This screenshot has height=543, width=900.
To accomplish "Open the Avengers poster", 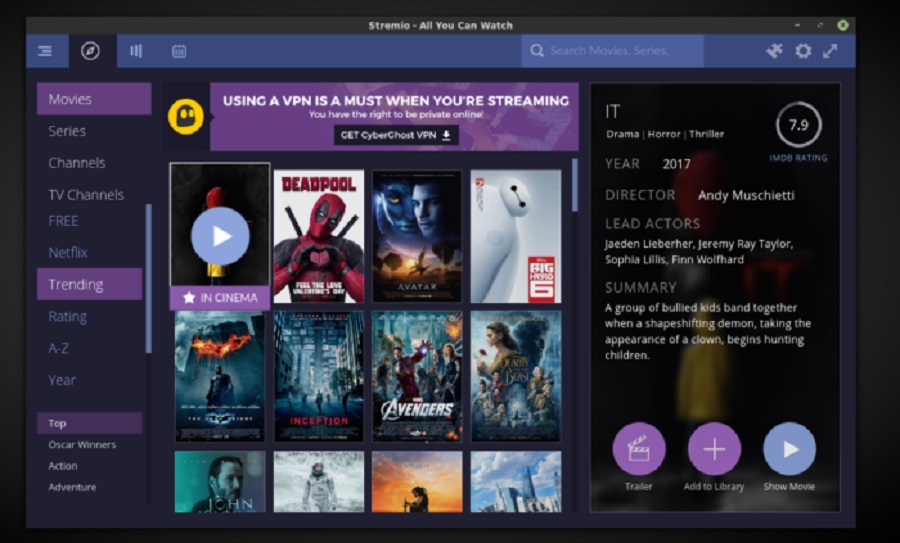I will click(x=417, y=377).
